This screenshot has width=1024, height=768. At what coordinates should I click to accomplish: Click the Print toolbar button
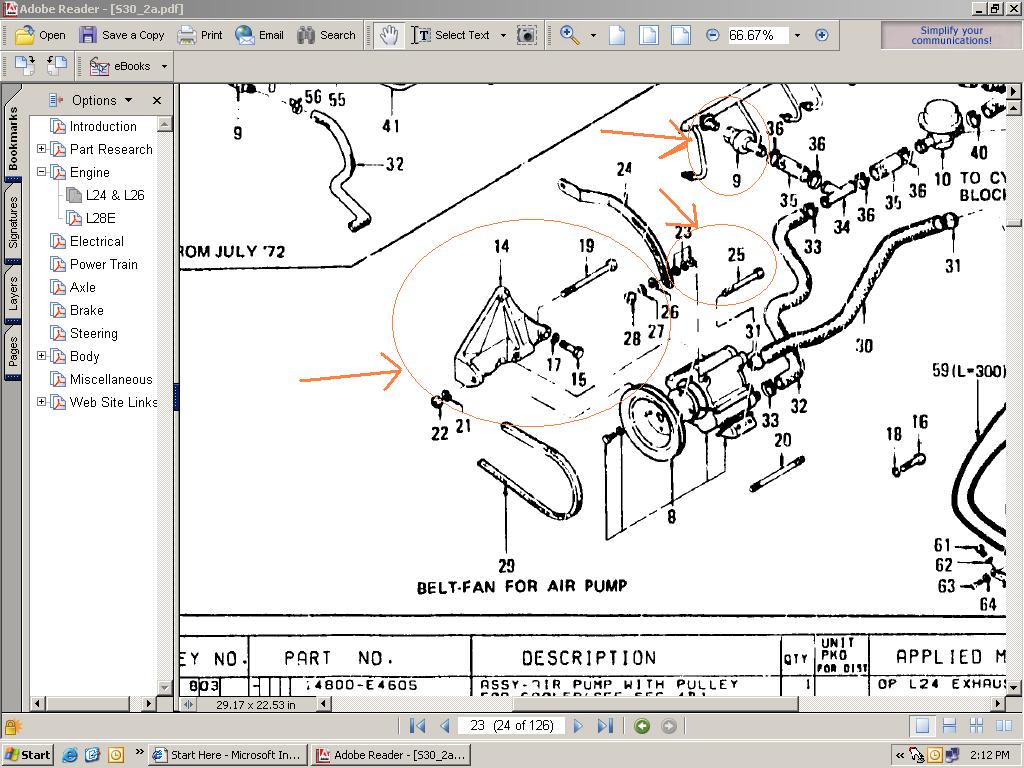(200, 35)
